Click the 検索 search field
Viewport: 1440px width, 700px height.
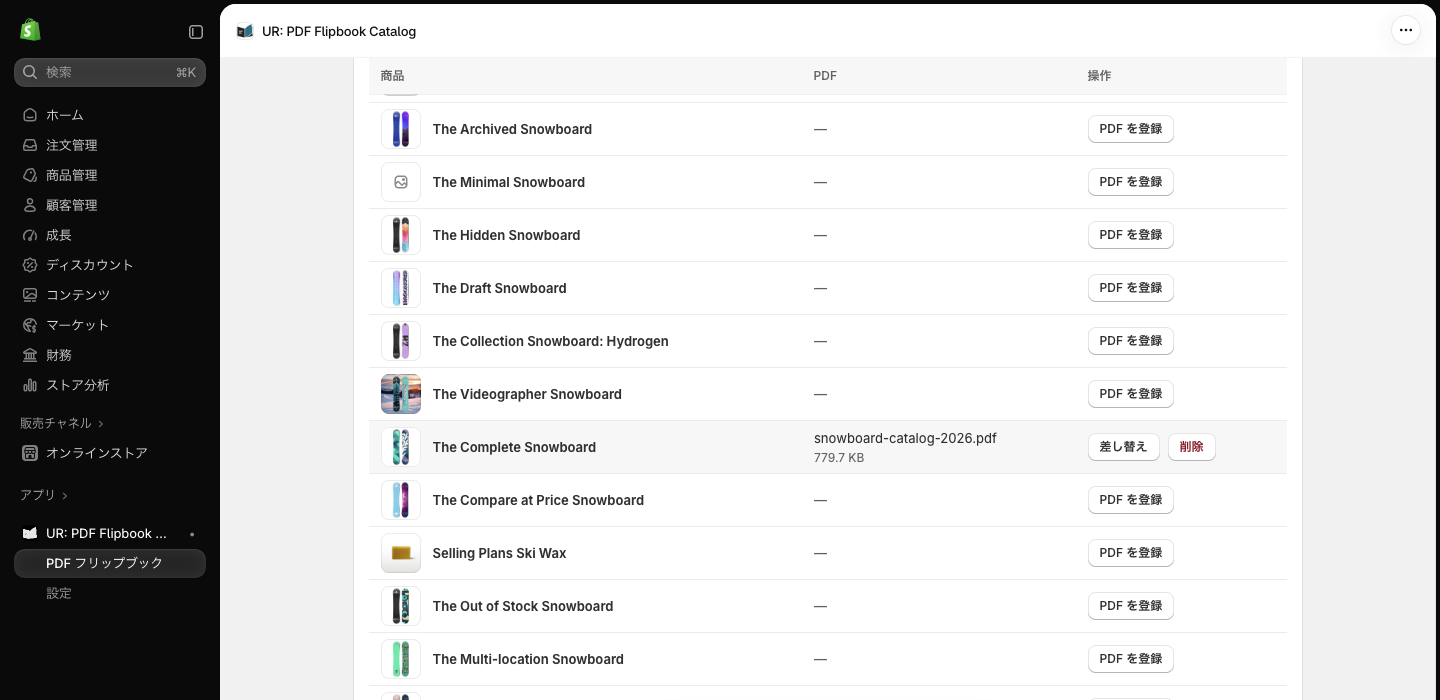tap(110, 72)
